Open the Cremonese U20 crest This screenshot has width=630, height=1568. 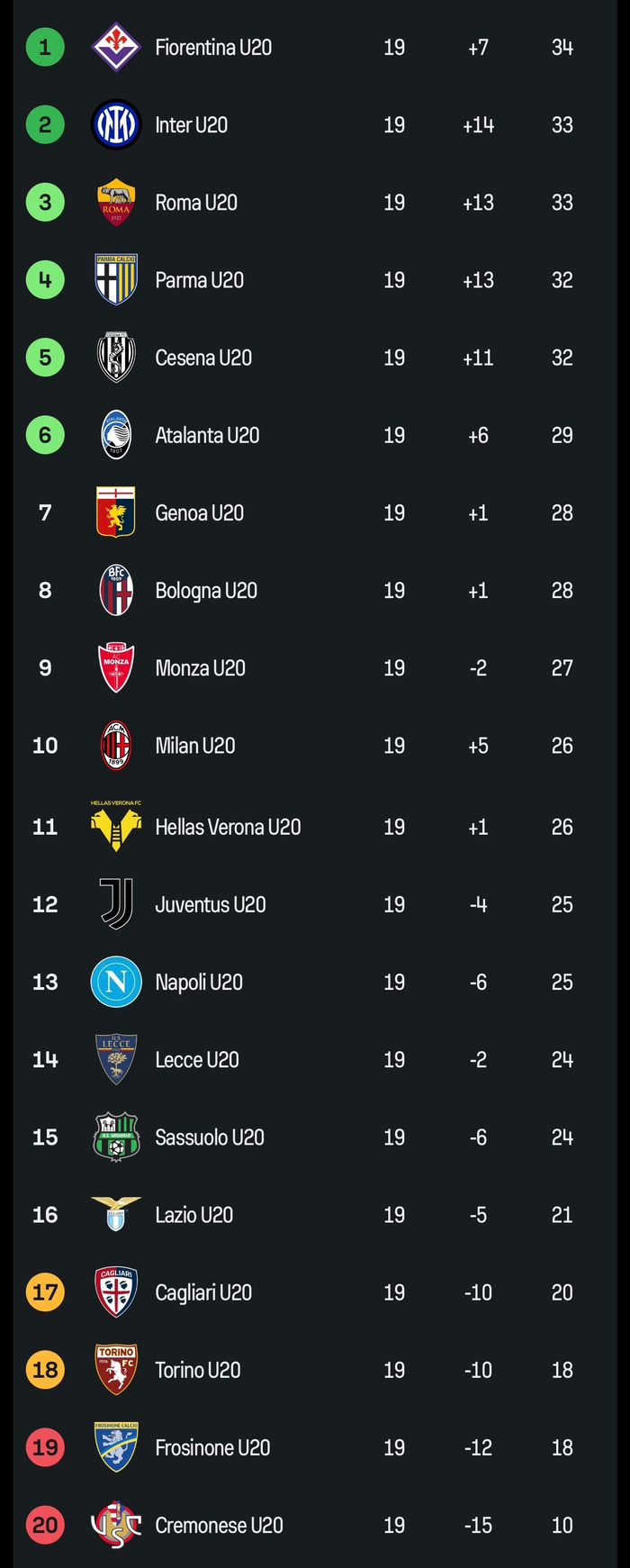116,1525
